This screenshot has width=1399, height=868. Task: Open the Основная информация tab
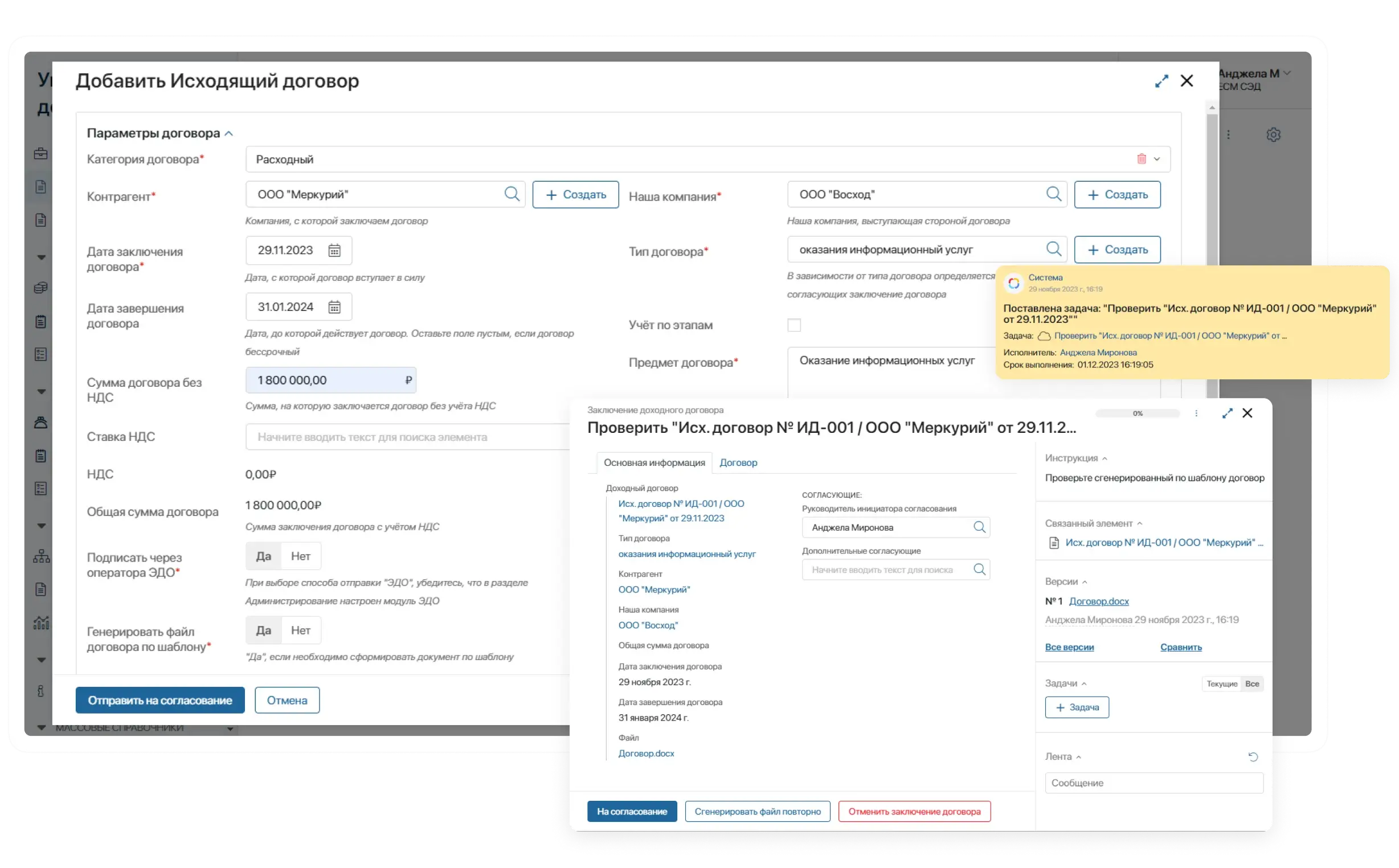(654, 462)
